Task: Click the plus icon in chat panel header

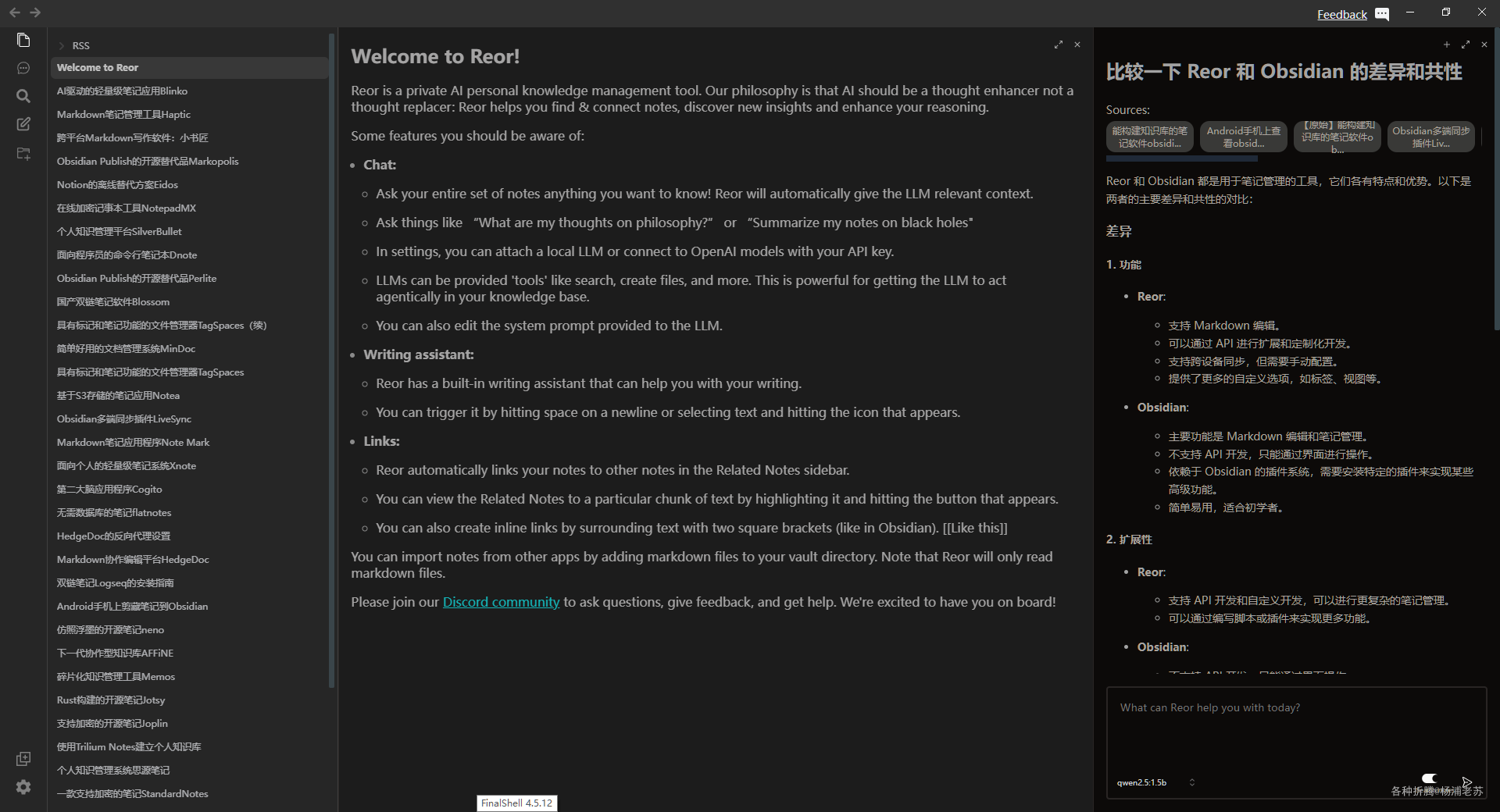Action: [x=1446, y=45]
